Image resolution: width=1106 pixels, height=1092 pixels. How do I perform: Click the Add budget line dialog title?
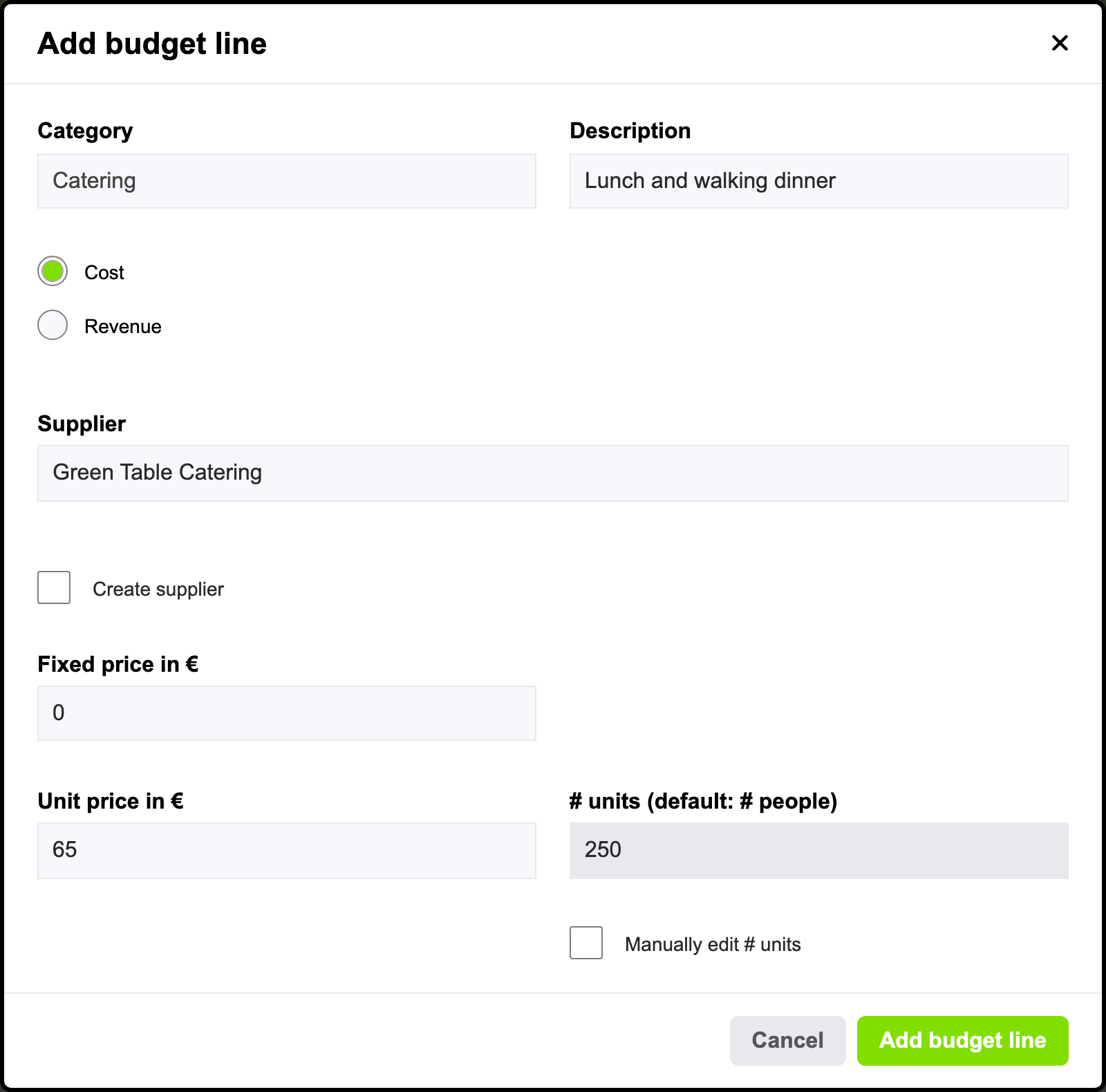152,44
